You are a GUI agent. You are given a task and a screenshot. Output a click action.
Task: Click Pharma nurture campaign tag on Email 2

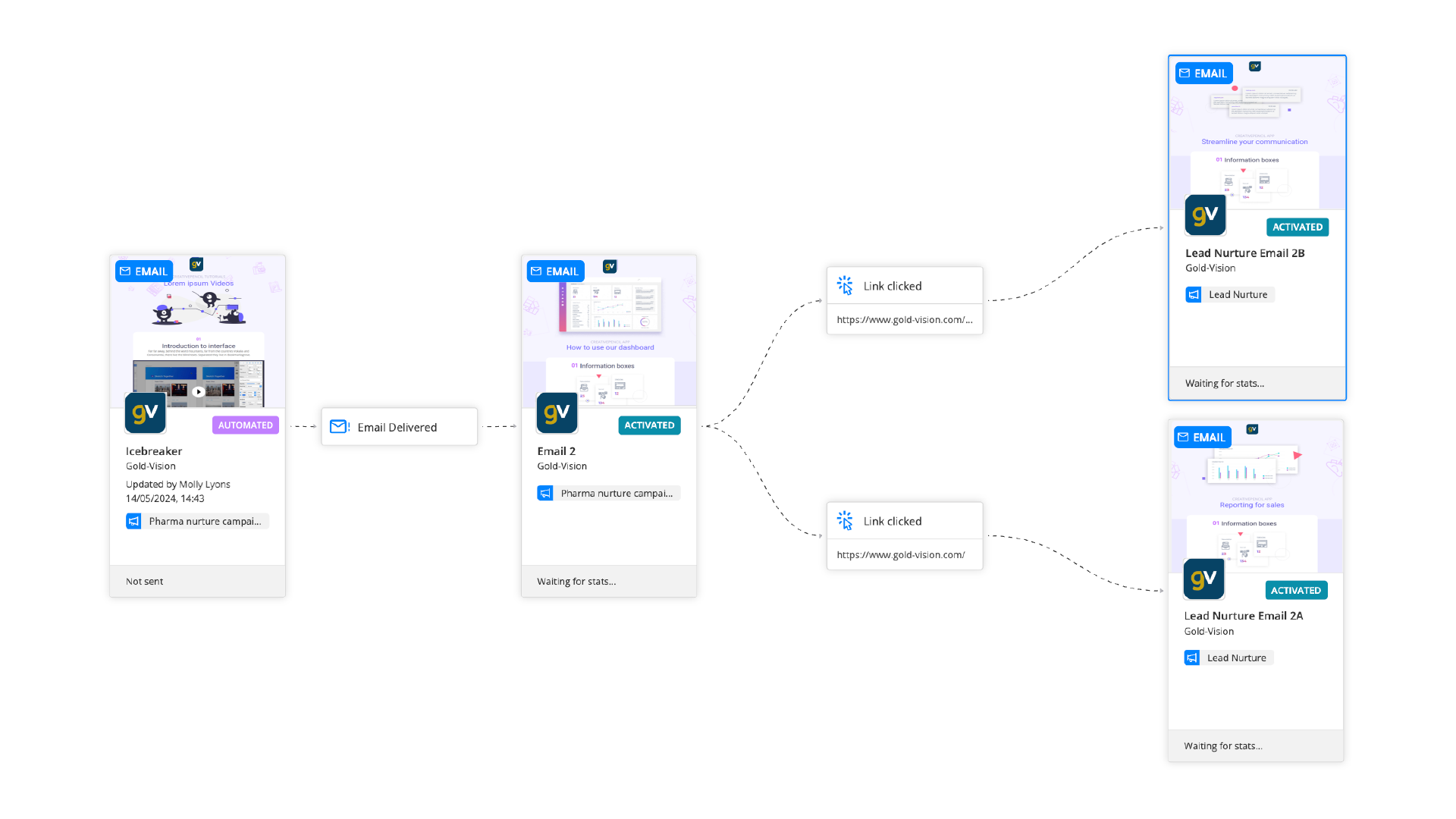(609, 493)
